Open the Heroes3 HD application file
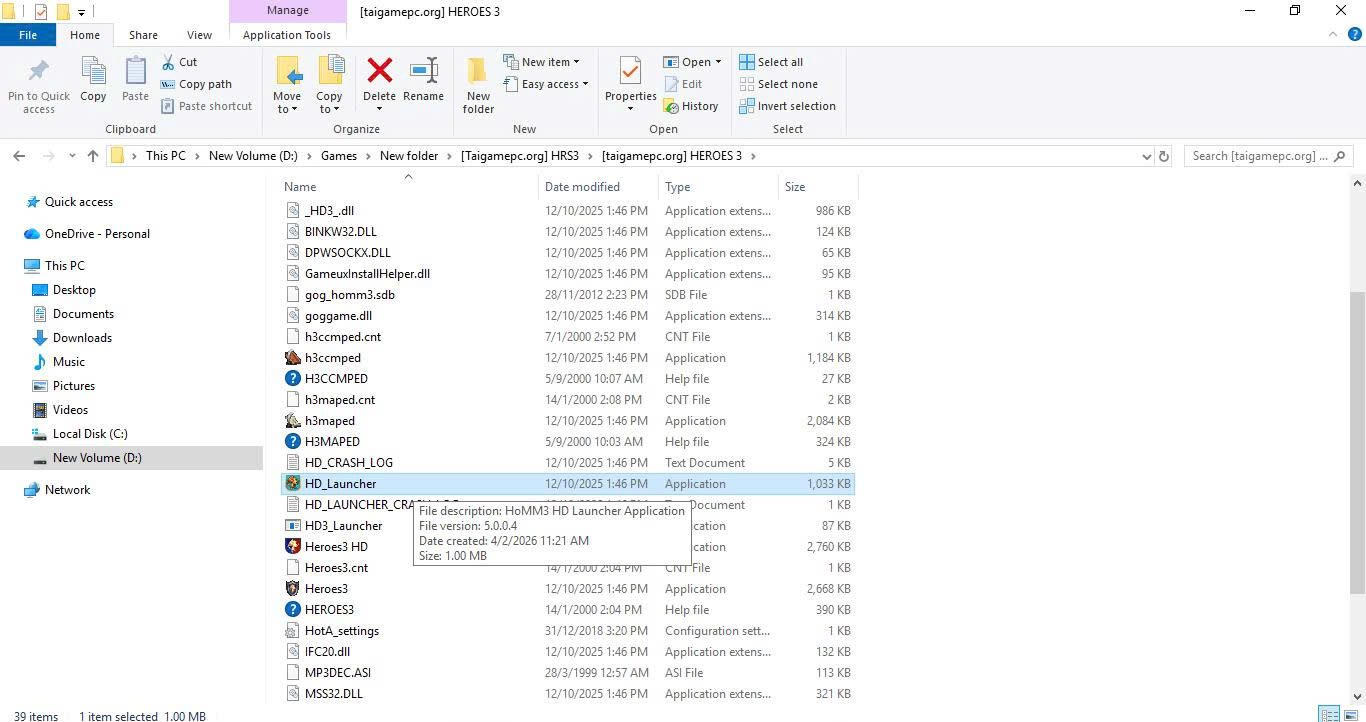This screenshot has height=722, width=1366. pyautogui.click(x=336, y=547)
